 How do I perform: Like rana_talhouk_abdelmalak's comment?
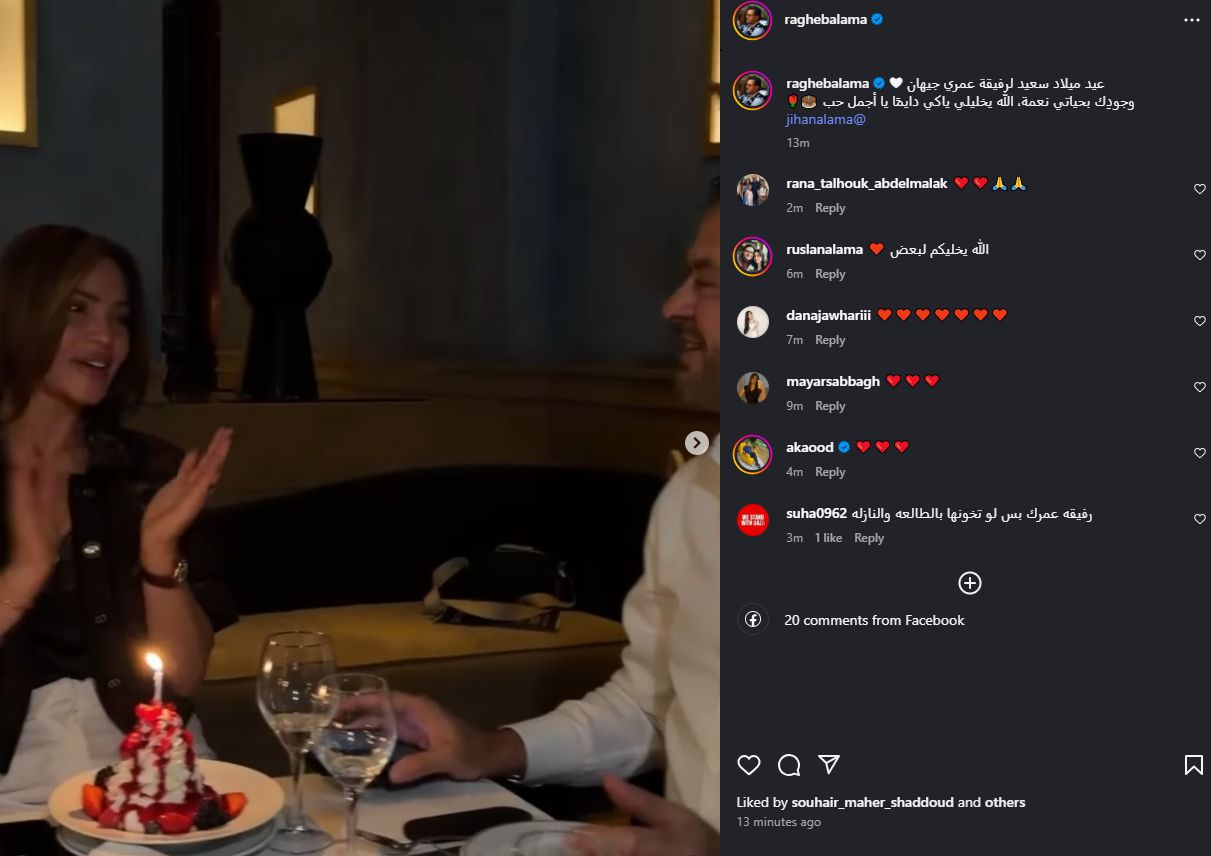coord(1200,189)
